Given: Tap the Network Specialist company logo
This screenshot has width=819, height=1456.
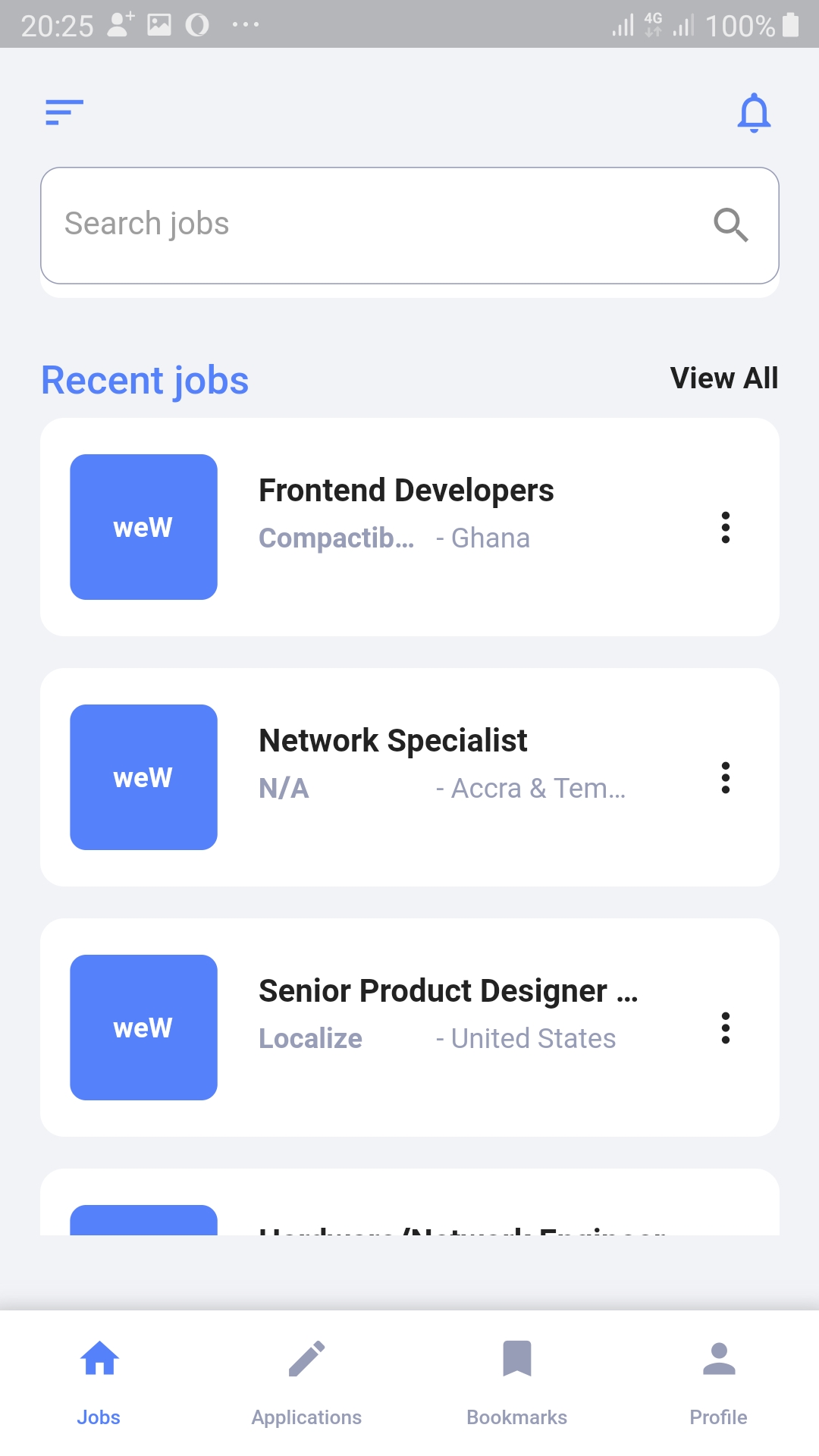Looking at the screenshot, I should (143, 777).
